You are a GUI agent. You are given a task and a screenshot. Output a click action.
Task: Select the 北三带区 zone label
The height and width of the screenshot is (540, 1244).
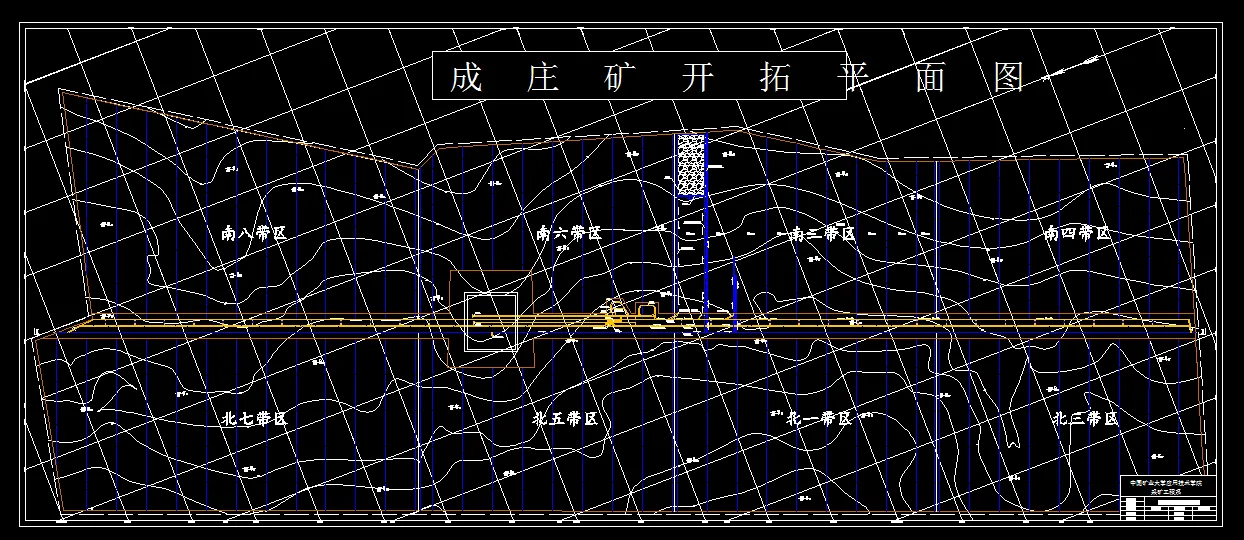[1085, 418]
